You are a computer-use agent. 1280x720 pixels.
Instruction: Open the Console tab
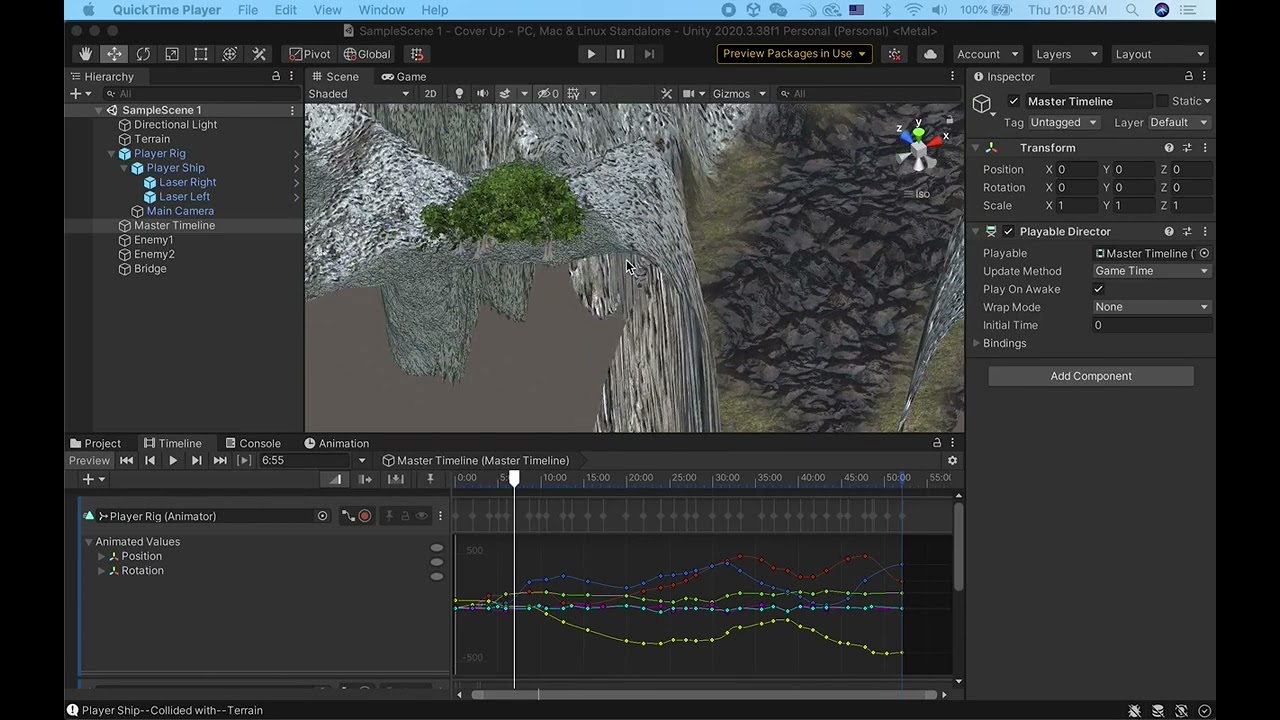pyautogui.click(x=252, y=443)
